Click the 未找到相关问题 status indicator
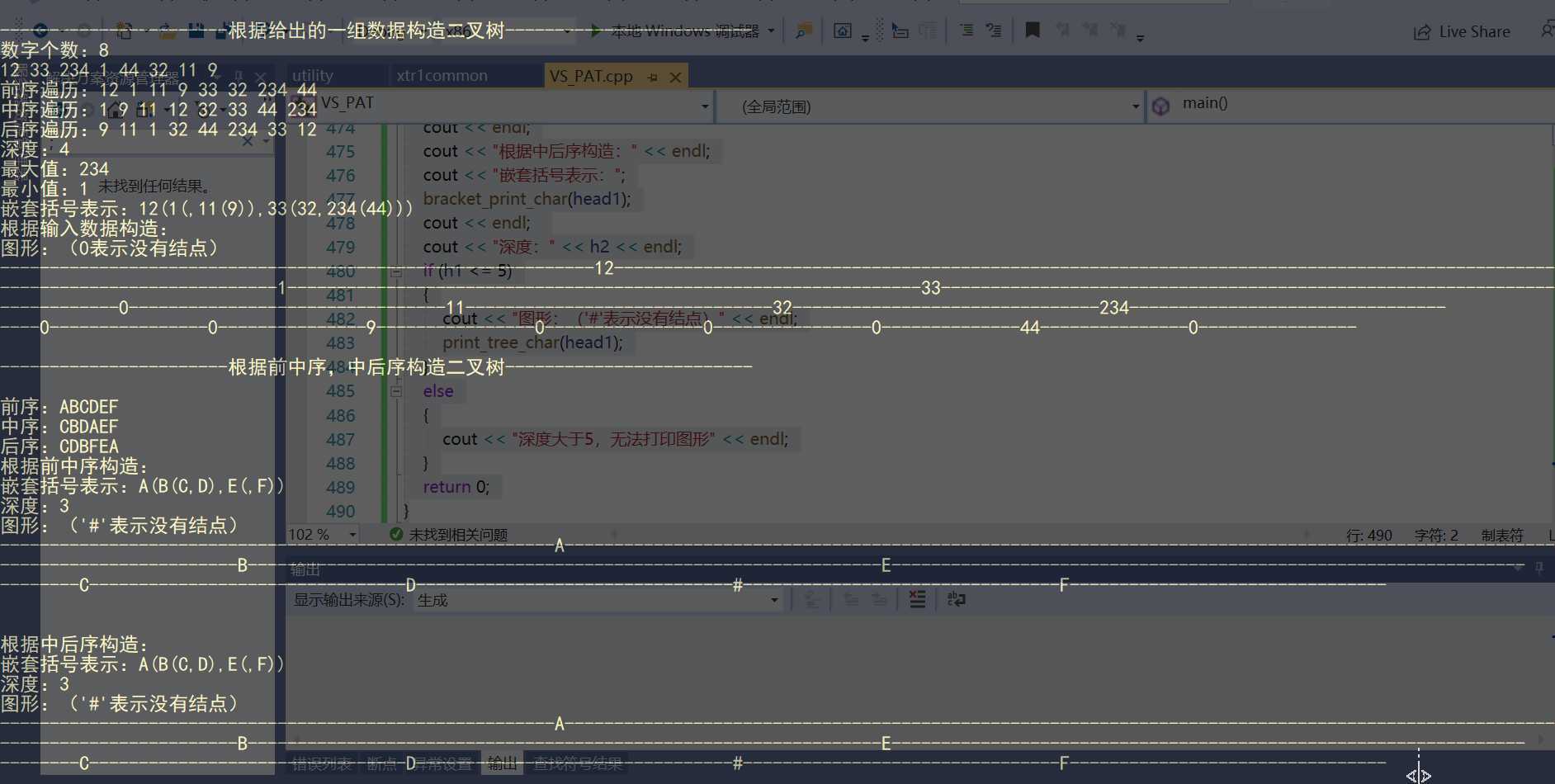The height and width of the screenshot is (784, 1555). point(458,535)
